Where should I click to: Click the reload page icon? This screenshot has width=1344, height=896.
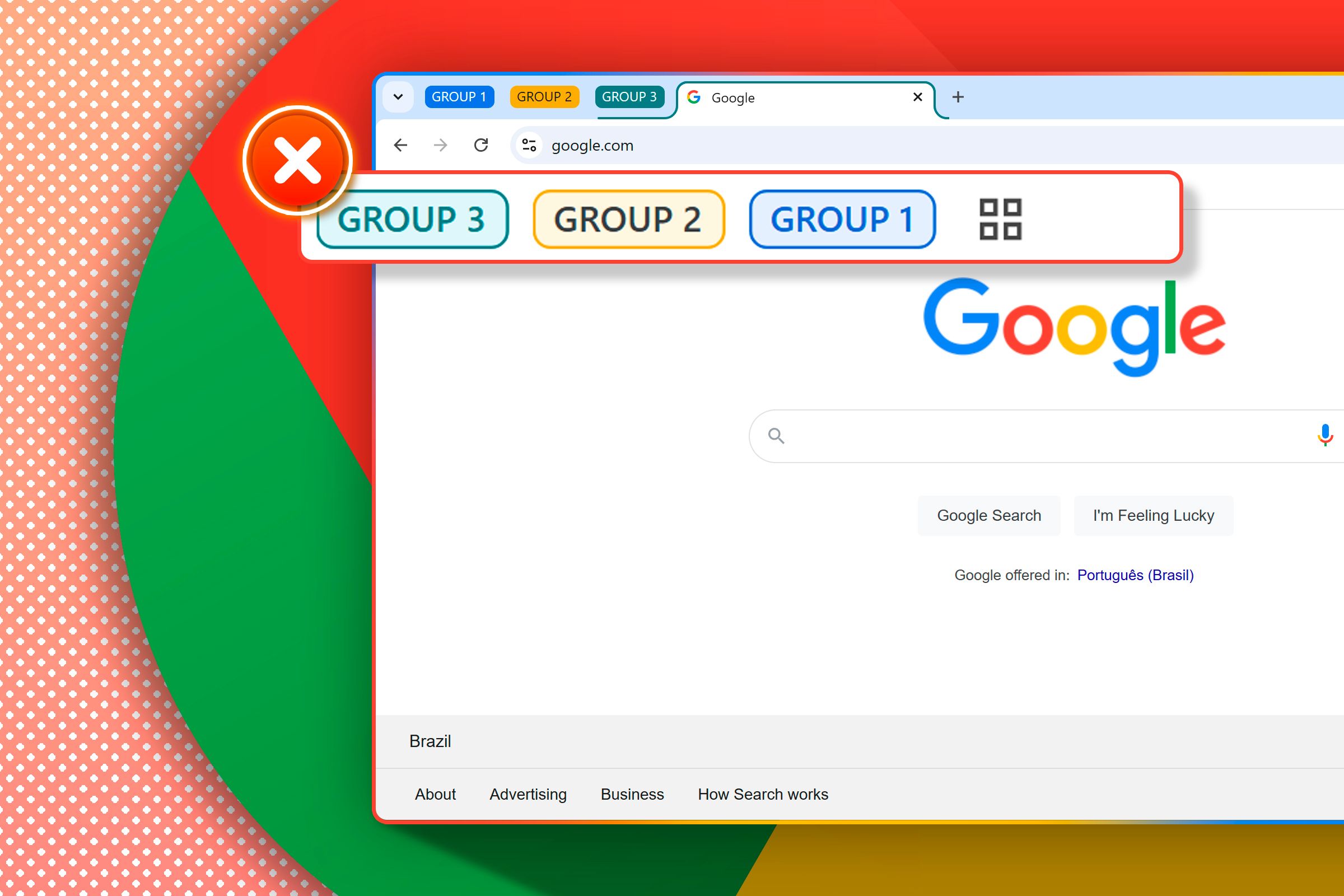[480, 145]
